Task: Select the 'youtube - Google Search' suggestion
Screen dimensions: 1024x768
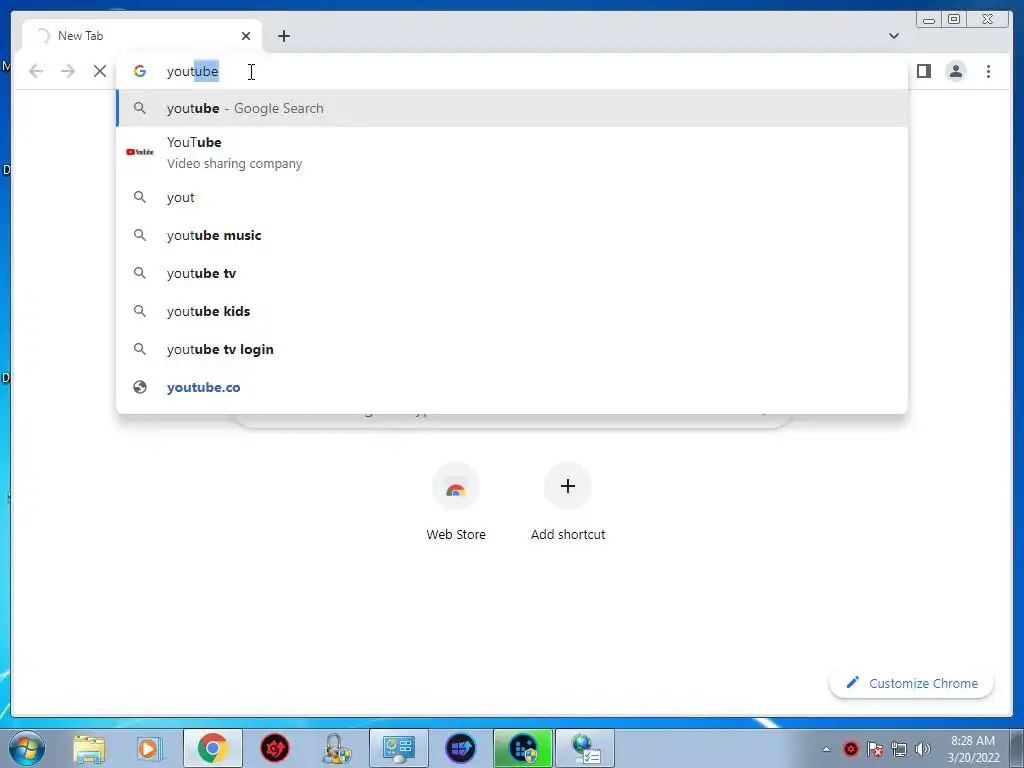Action: coord(512,108)
